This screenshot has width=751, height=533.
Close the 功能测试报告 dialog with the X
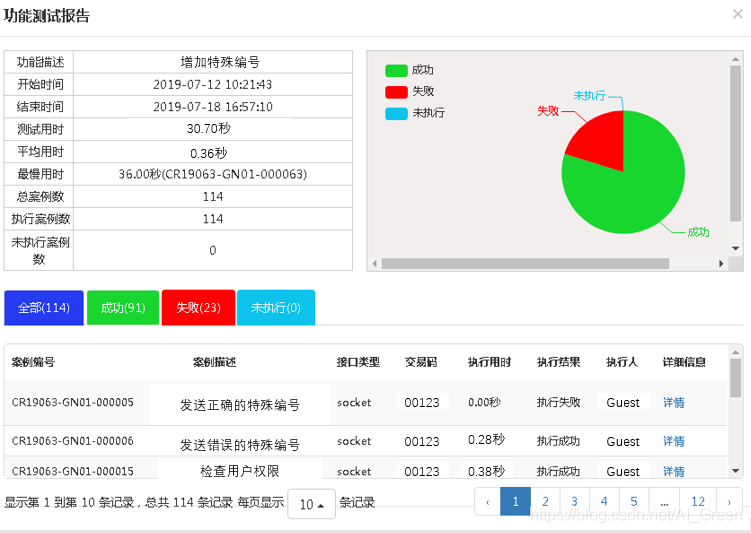tap(738, 14)
